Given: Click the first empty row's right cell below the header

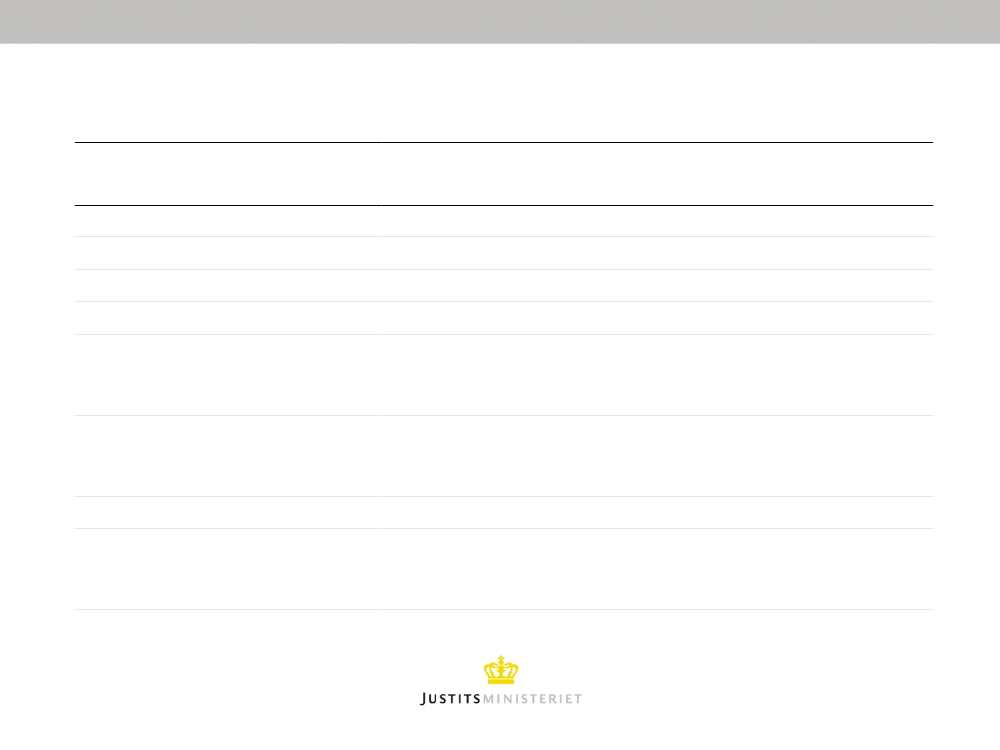Looking at the screenshot, I should click(x=657, y=221).
